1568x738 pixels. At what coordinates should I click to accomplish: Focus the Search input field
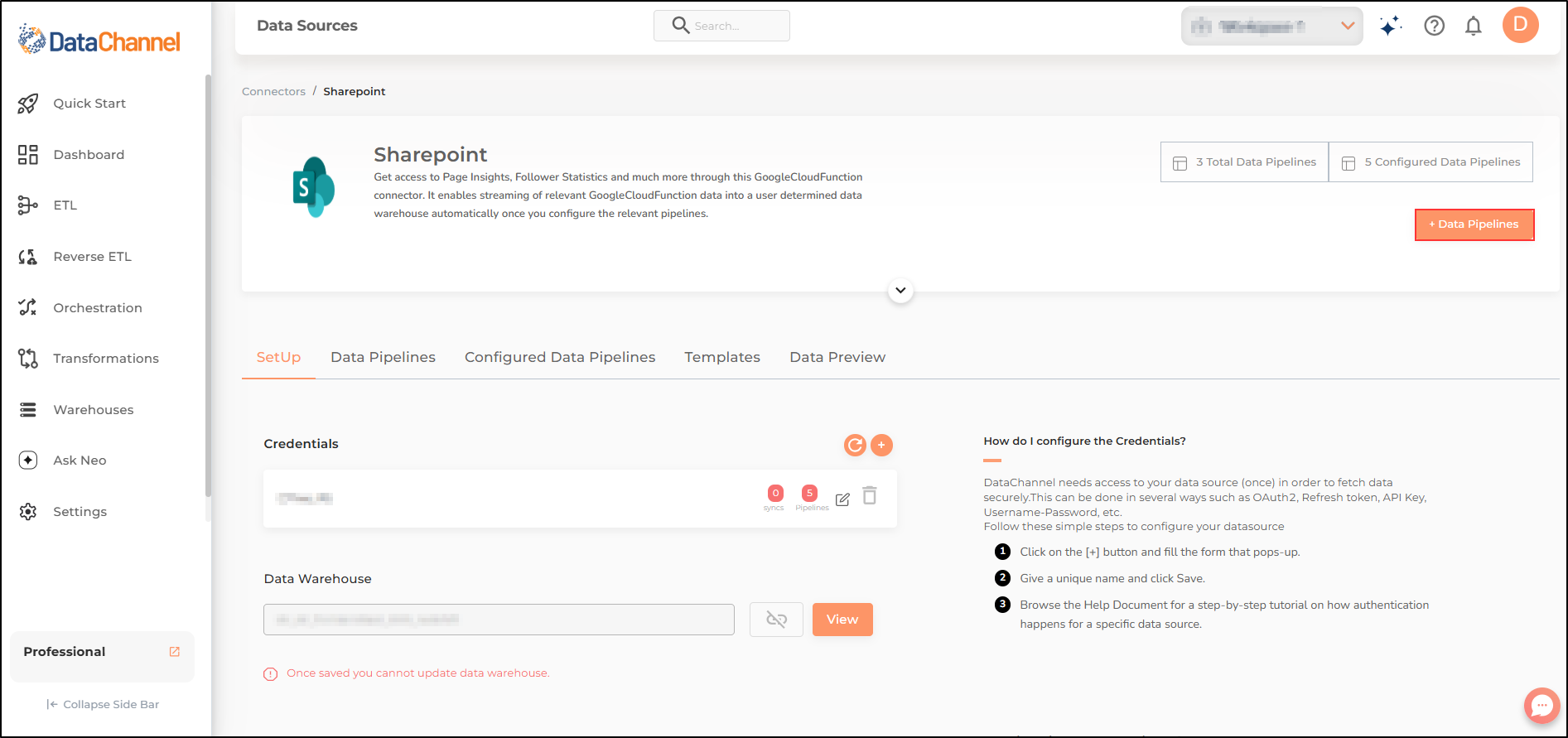point(721,26)
